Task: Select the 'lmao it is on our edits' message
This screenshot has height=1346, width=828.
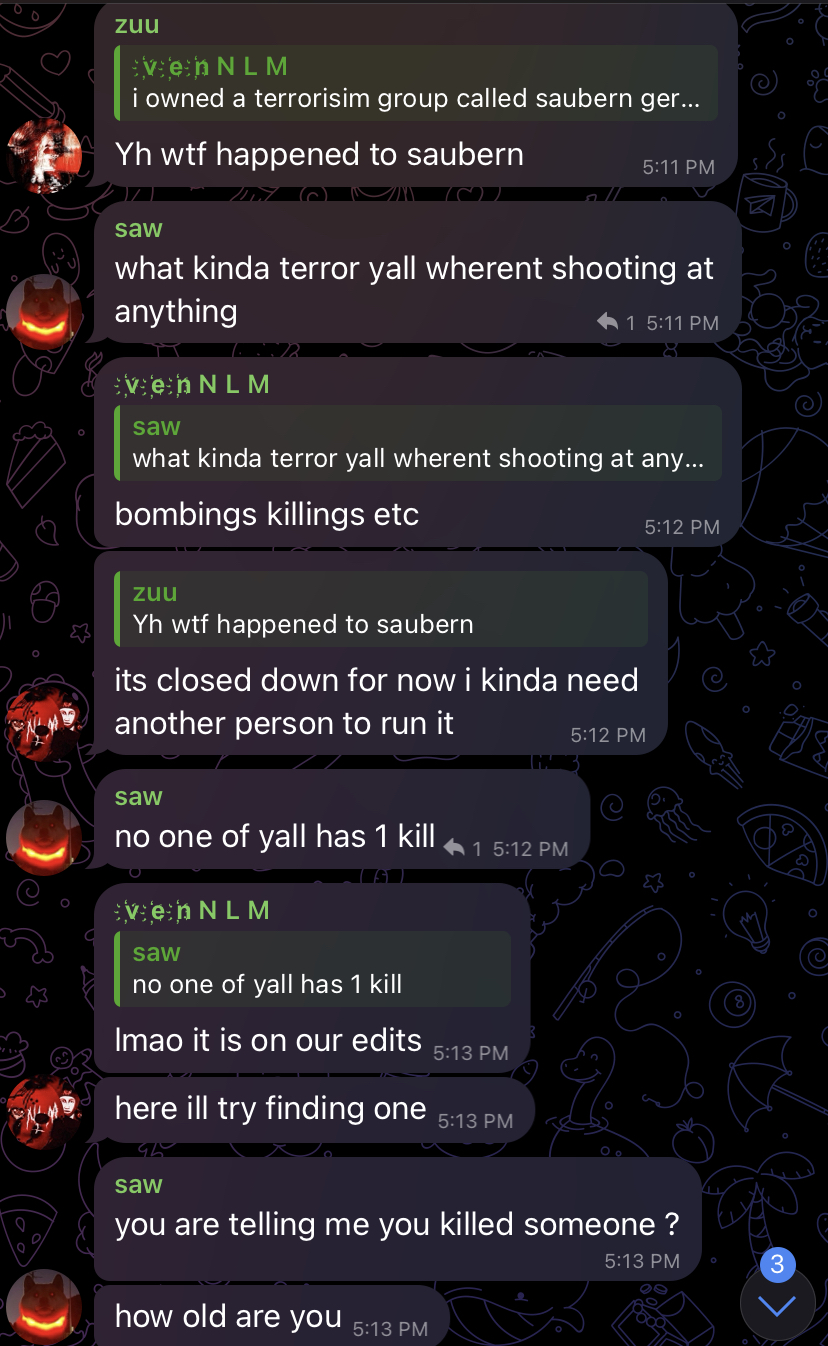Action: pyautogui.click(x=312, y=978)
